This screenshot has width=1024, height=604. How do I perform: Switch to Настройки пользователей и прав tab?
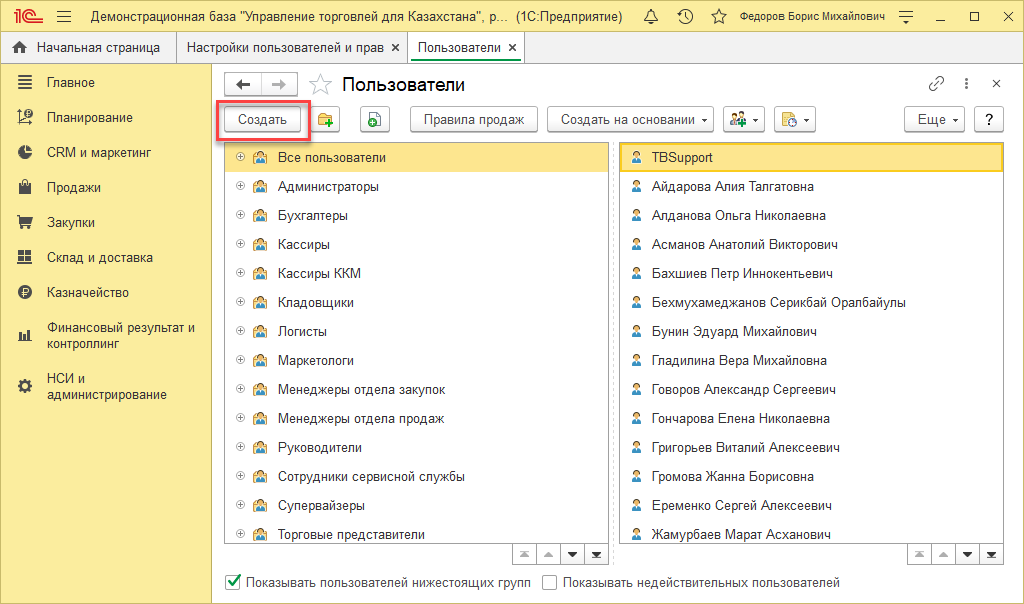(x=286, y=47)
